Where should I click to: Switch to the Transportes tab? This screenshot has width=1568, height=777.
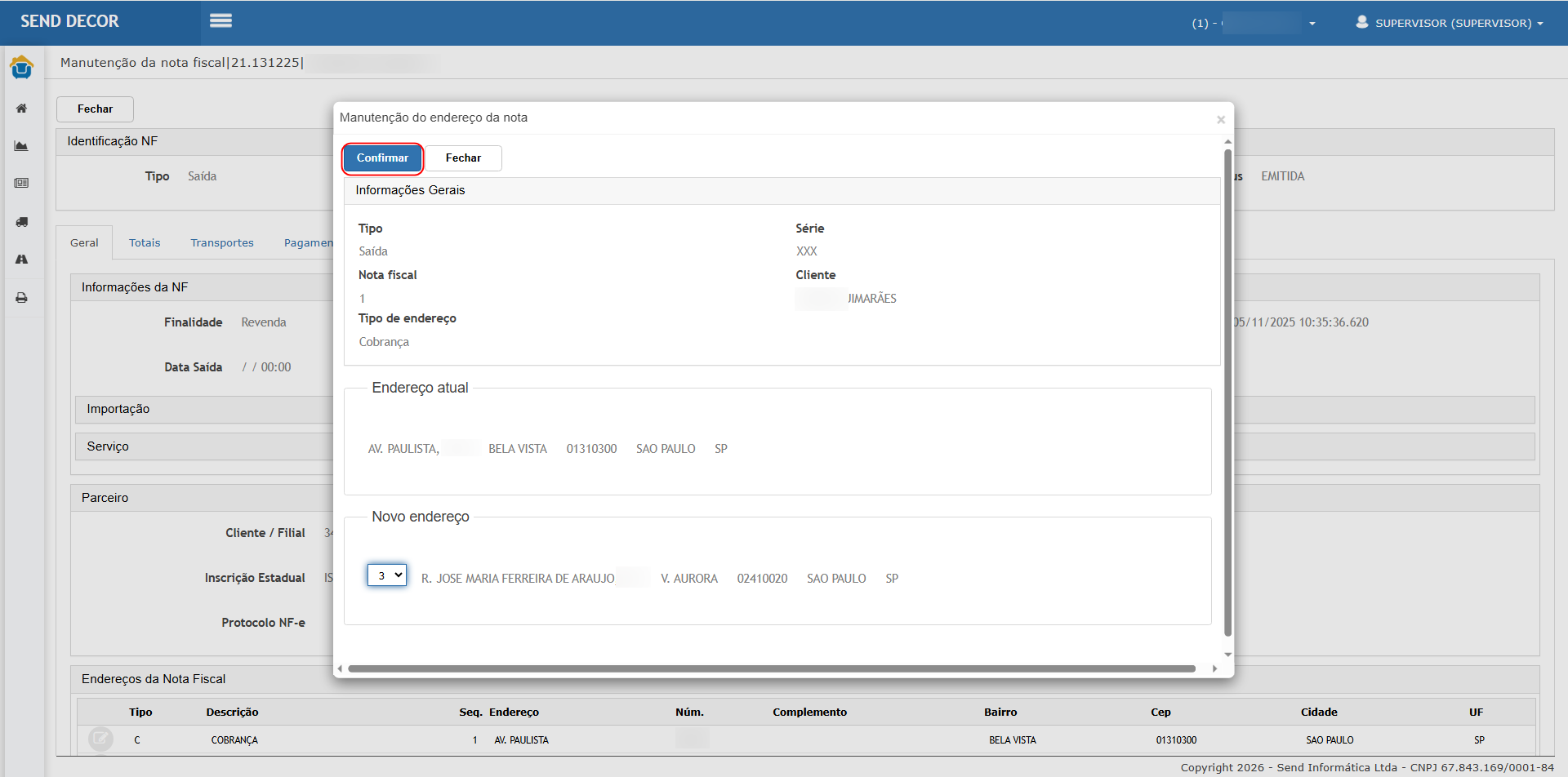click(x=222, y=243)
